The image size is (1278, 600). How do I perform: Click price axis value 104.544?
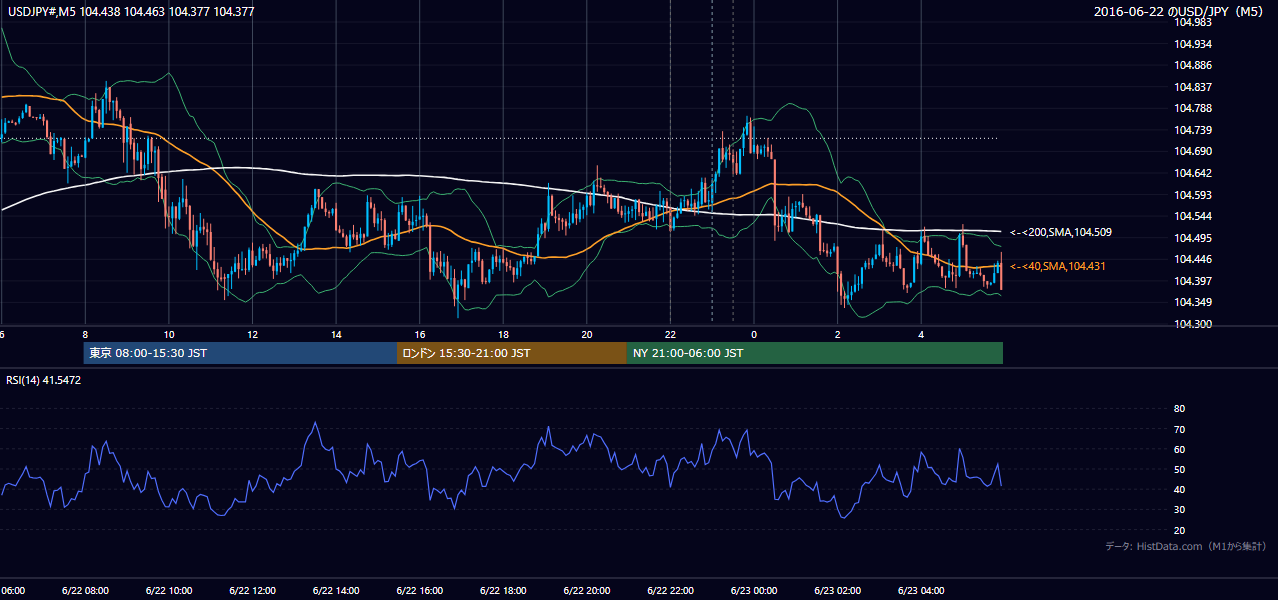1193,216
